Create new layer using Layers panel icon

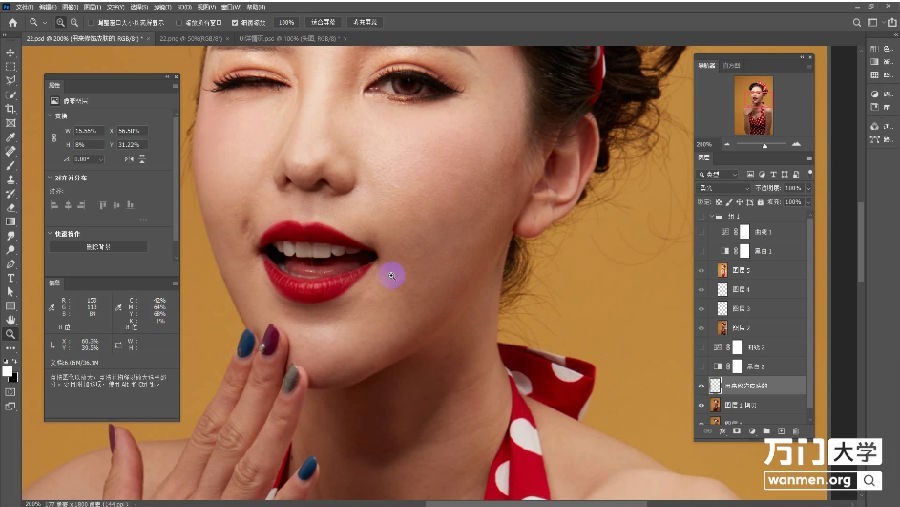(x=781, y=431)
